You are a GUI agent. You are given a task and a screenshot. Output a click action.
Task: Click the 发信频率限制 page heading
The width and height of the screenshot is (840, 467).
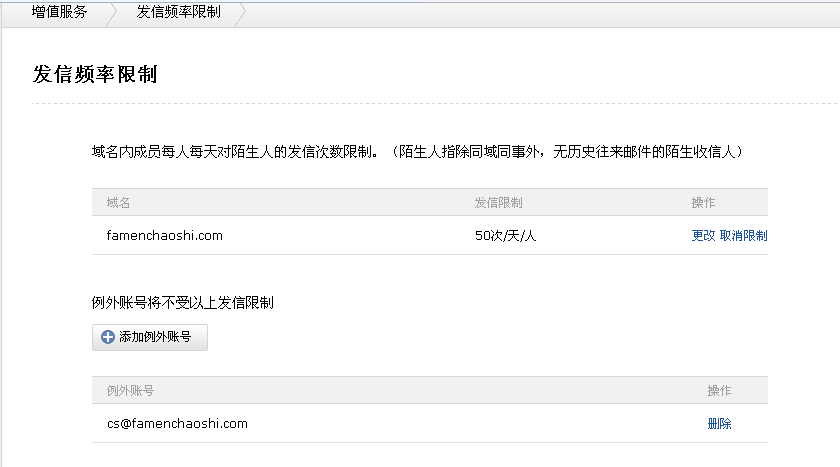tap(95, 74)
